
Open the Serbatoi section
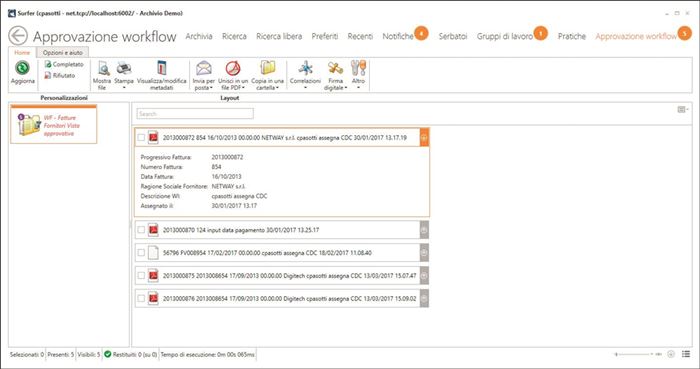(453, 36)
